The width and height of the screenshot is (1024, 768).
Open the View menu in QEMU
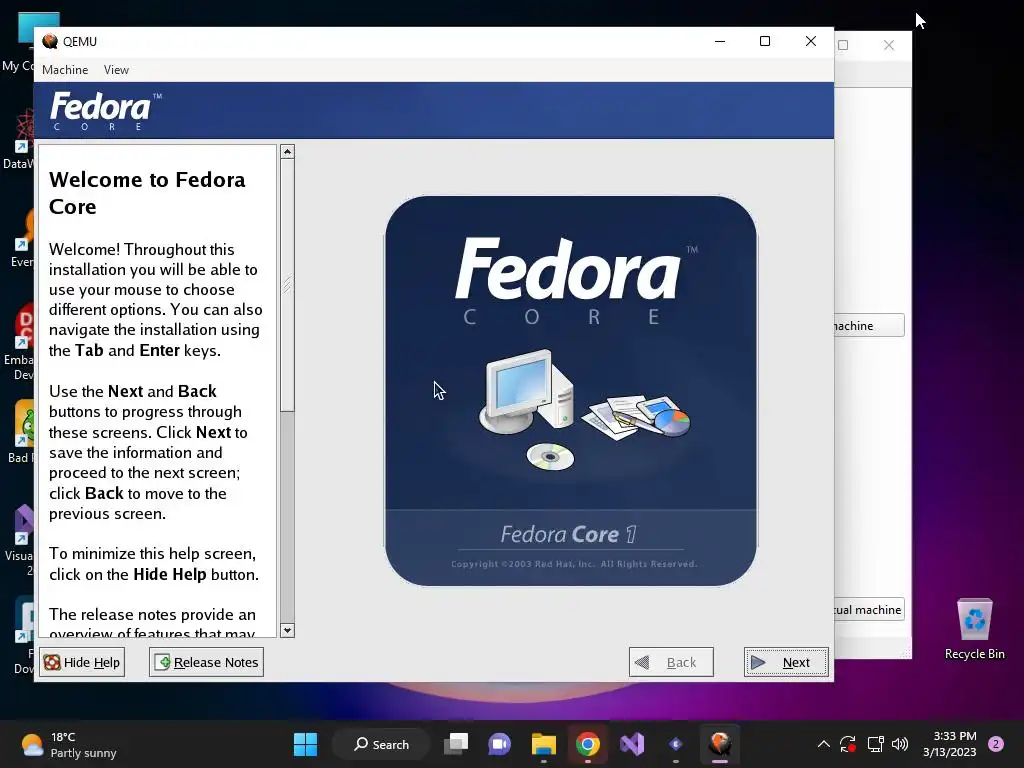click(116, 70)
